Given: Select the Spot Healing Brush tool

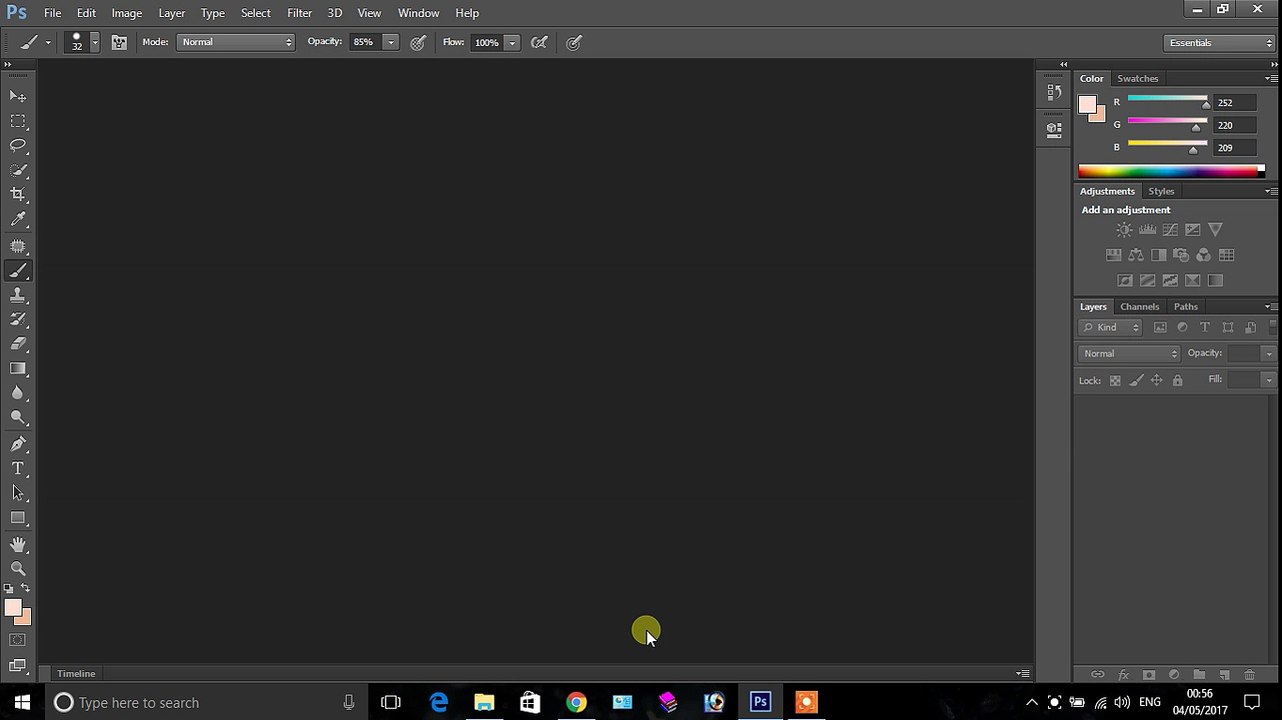Looking at the screenshot, I should pos(18,246).
